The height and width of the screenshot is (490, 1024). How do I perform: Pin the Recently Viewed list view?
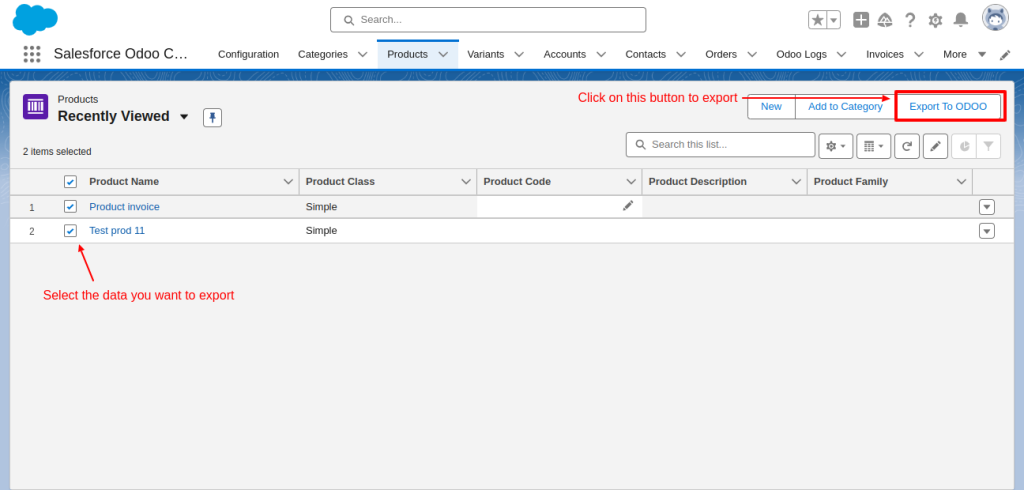(x=212, y=118)
